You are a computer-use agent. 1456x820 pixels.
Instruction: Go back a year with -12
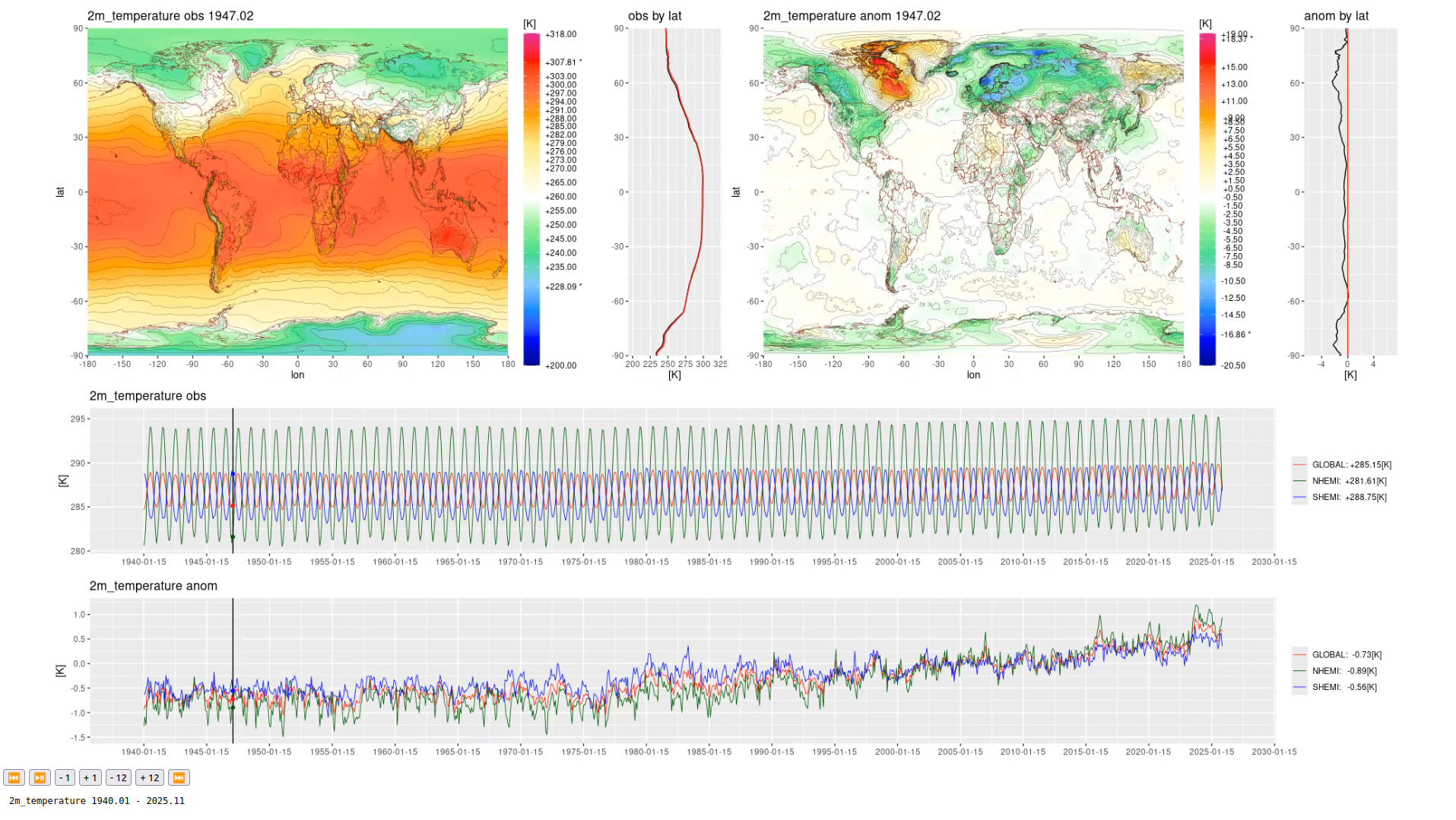pyautogui.click(x=118, y=777)
